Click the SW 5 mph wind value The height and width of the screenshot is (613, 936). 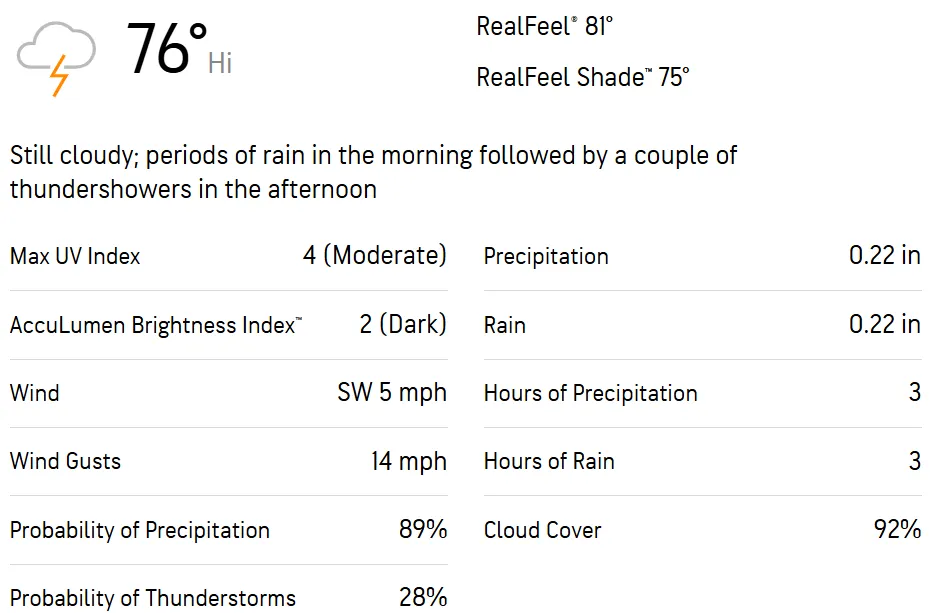coord(392,393)
